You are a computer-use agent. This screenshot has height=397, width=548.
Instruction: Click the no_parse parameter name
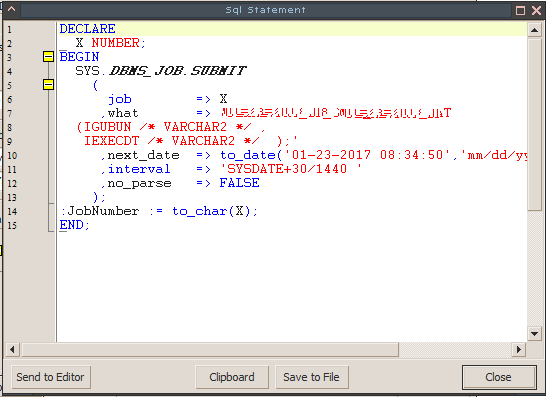(139, 183)
